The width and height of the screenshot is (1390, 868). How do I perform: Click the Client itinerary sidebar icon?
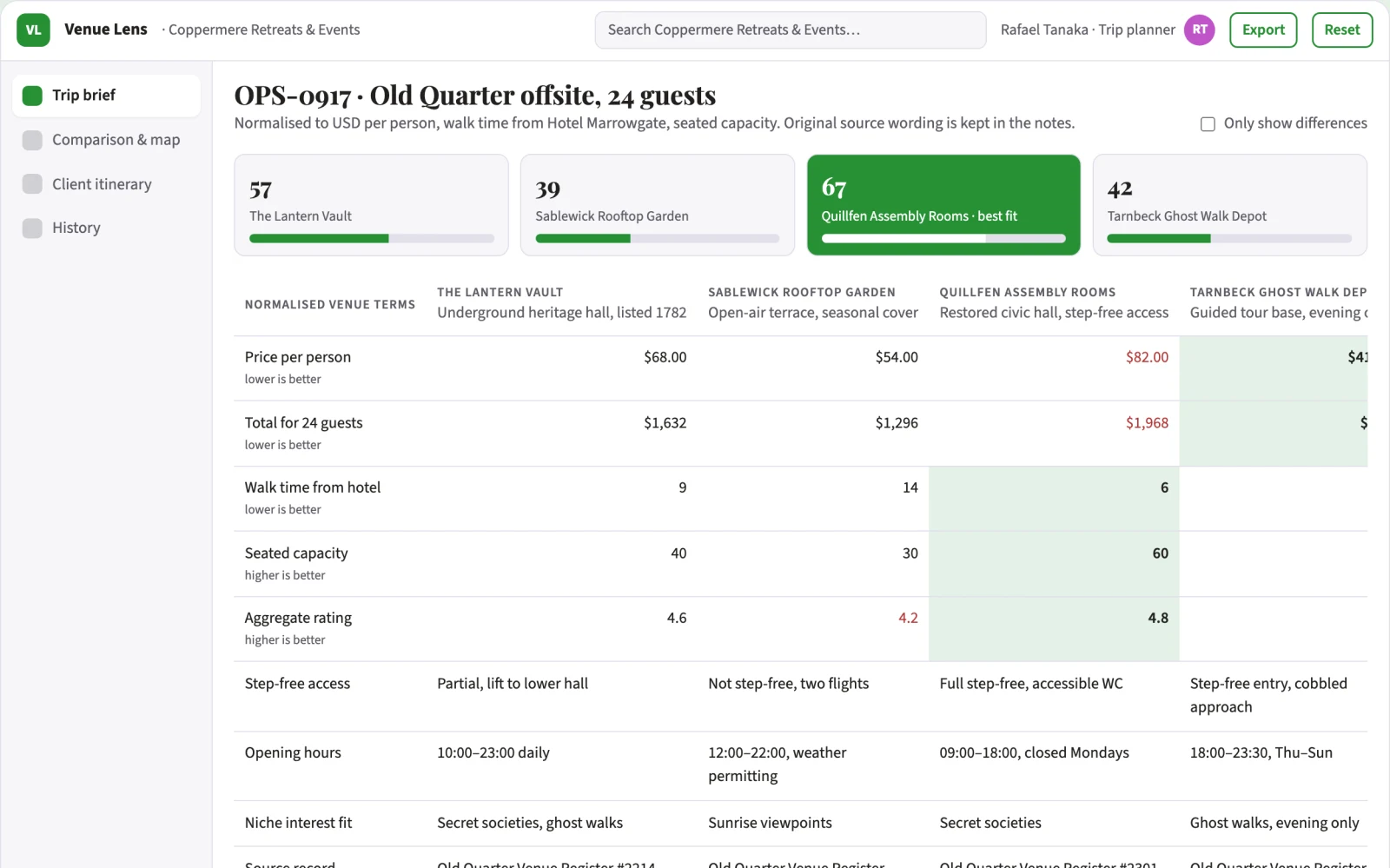coord(32,184)
